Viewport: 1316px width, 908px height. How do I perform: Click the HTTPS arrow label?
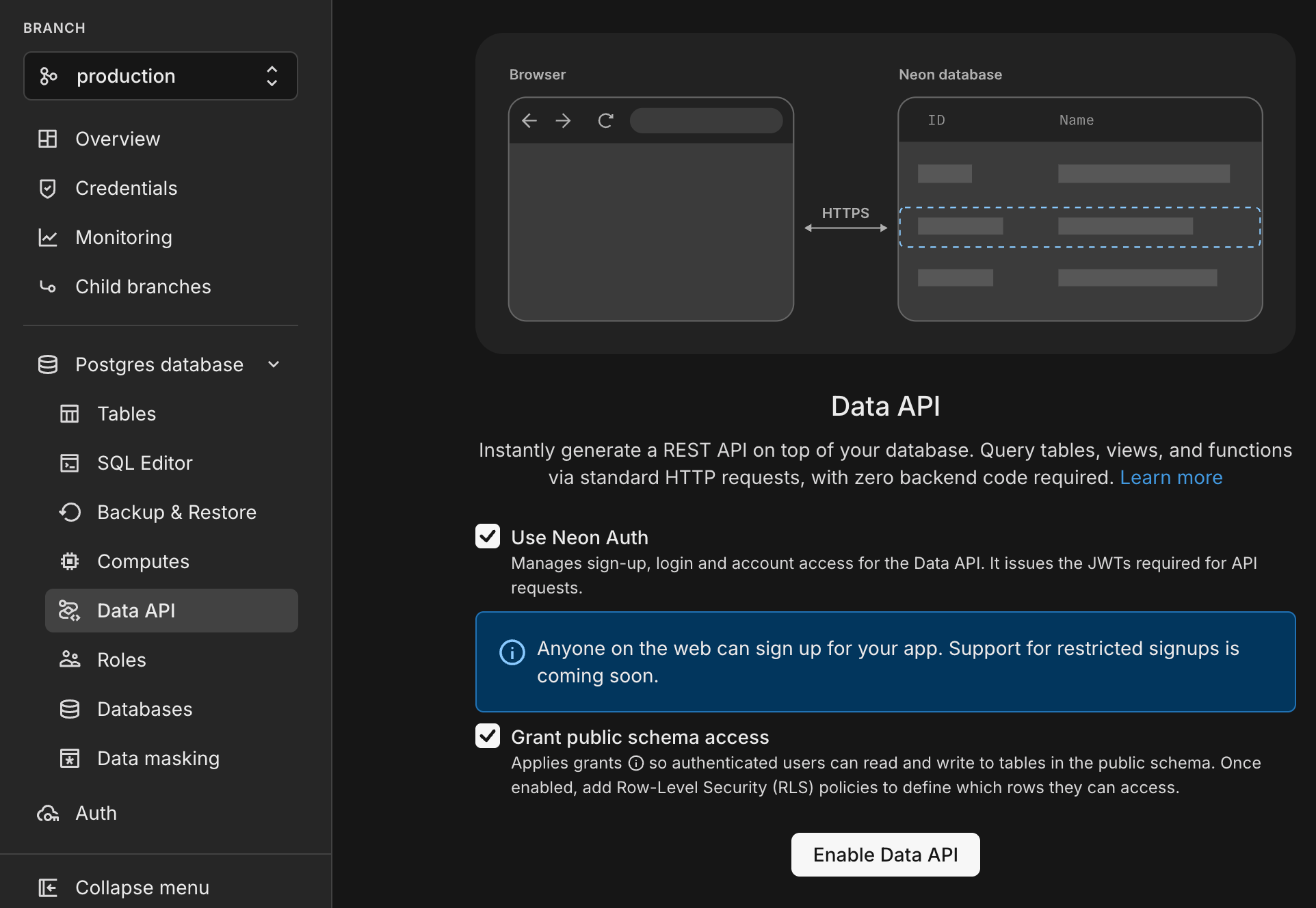pos(845,213)
